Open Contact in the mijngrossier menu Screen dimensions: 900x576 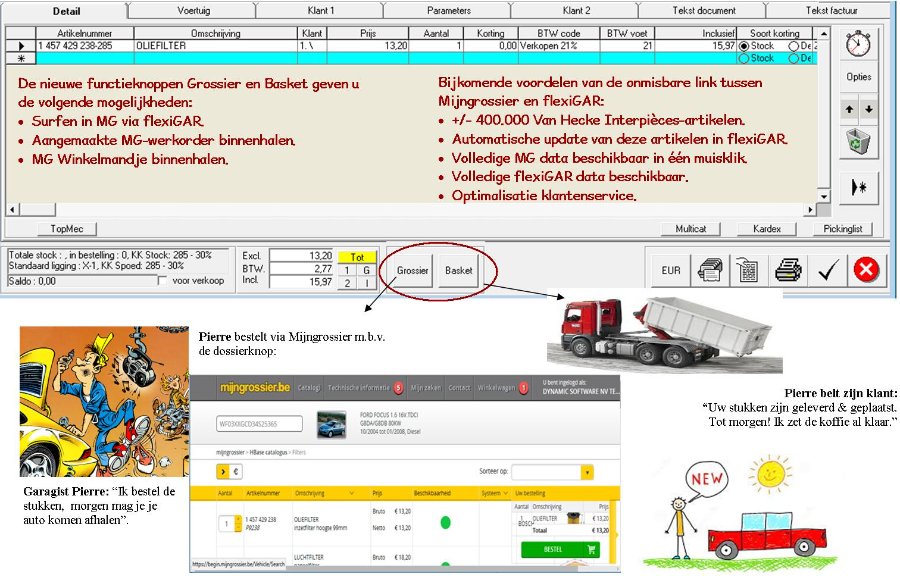point(459,388)
